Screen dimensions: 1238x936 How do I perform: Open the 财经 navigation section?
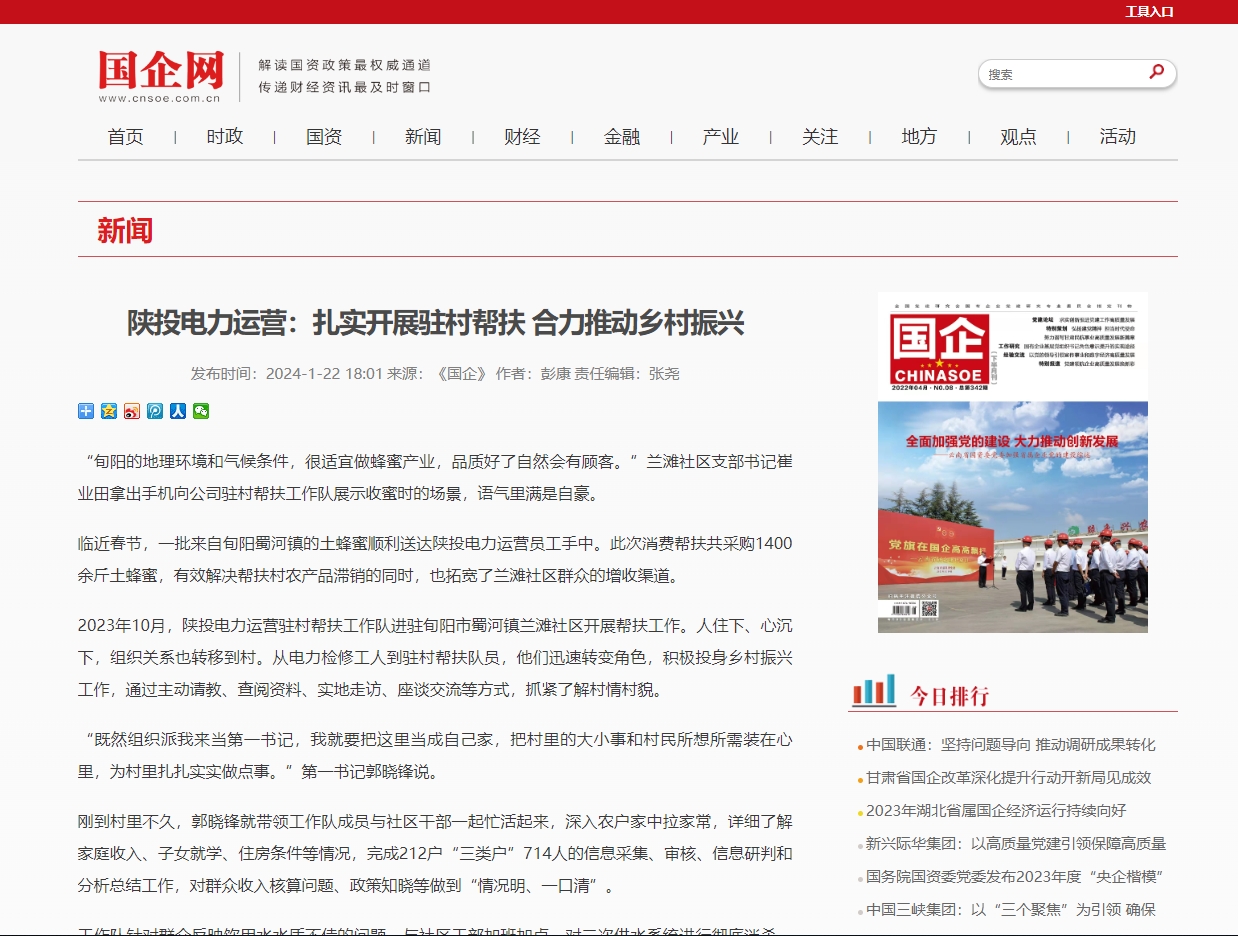[522, 137]
